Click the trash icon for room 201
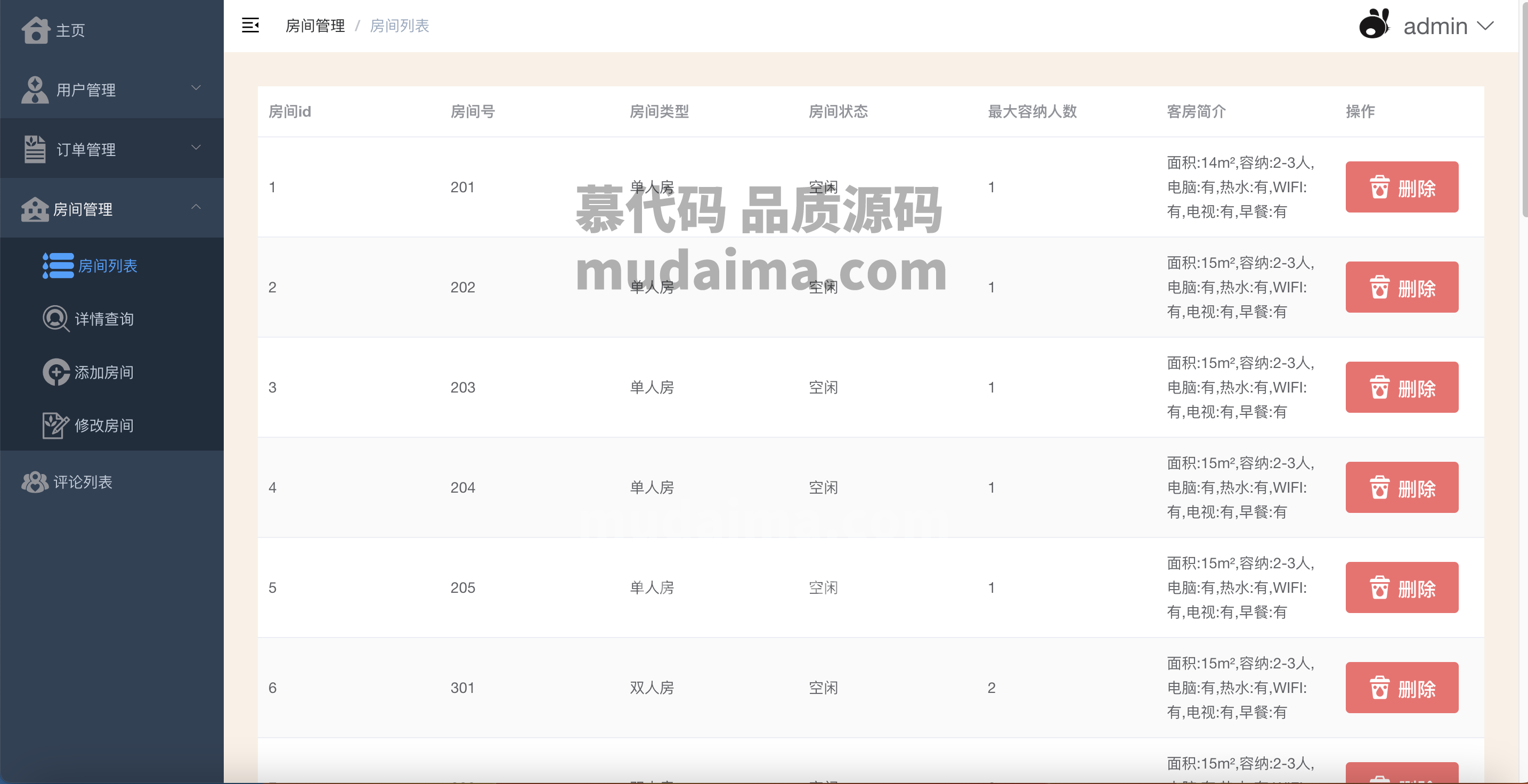Screen dimensions: 1528x784 [1379, 187]
